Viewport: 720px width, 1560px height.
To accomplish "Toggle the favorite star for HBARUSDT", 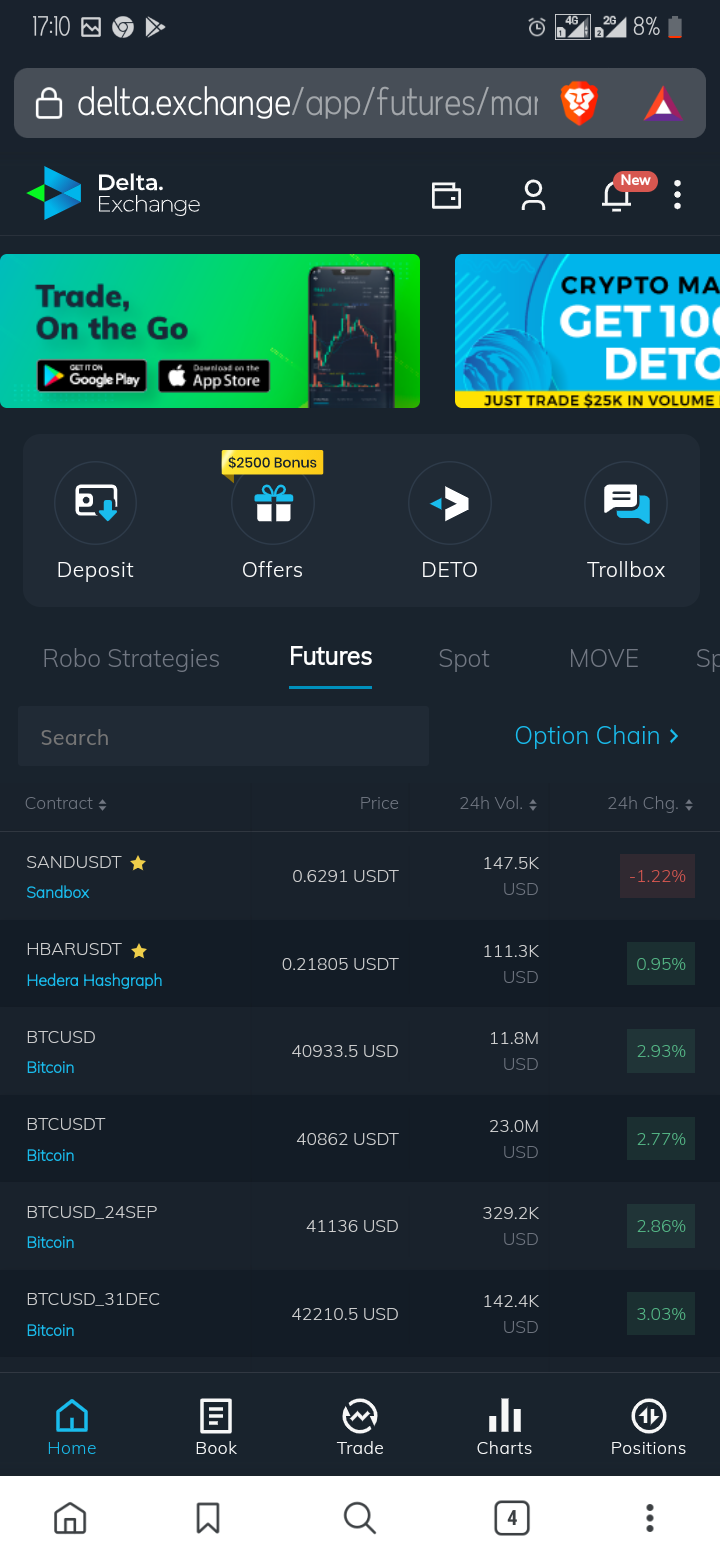I will tap(139, 950).
